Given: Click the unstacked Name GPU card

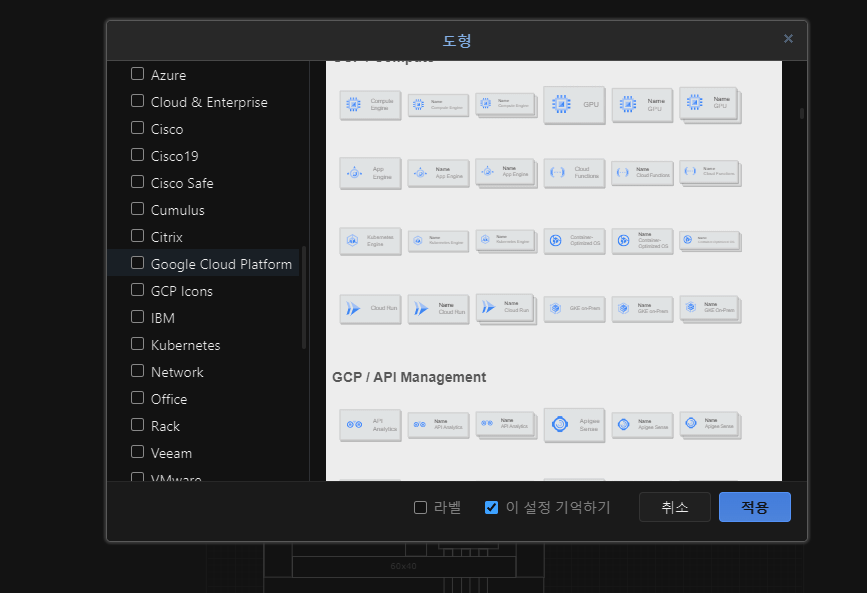Looking at the screenshot, I should 642,105.
